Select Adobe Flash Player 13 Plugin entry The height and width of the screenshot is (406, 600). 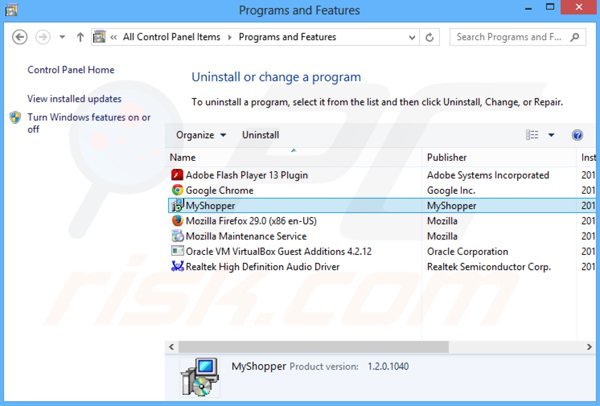(247, 175)
